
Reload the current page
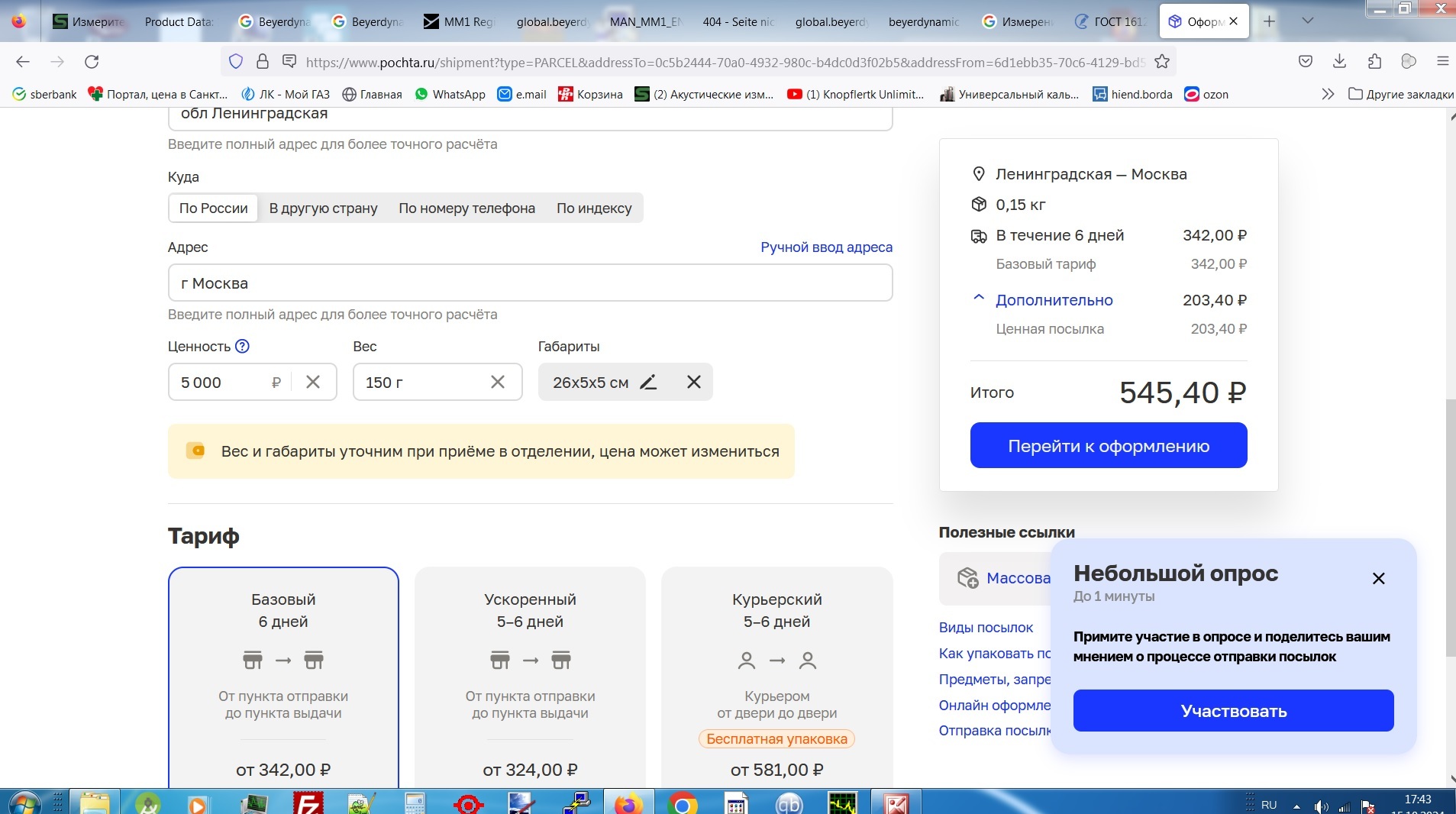pos(92,62)
